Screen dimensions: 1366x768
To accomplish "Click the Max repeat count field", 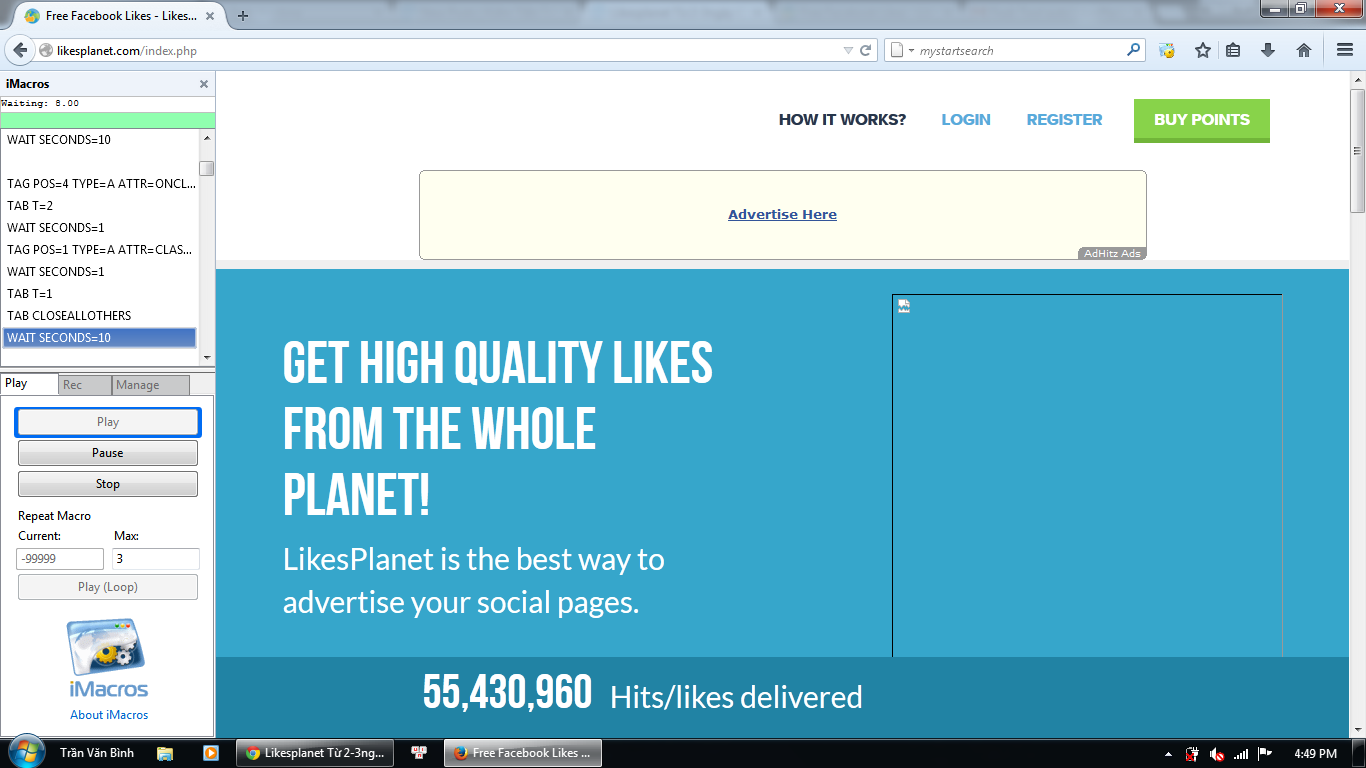I will 156,559.
